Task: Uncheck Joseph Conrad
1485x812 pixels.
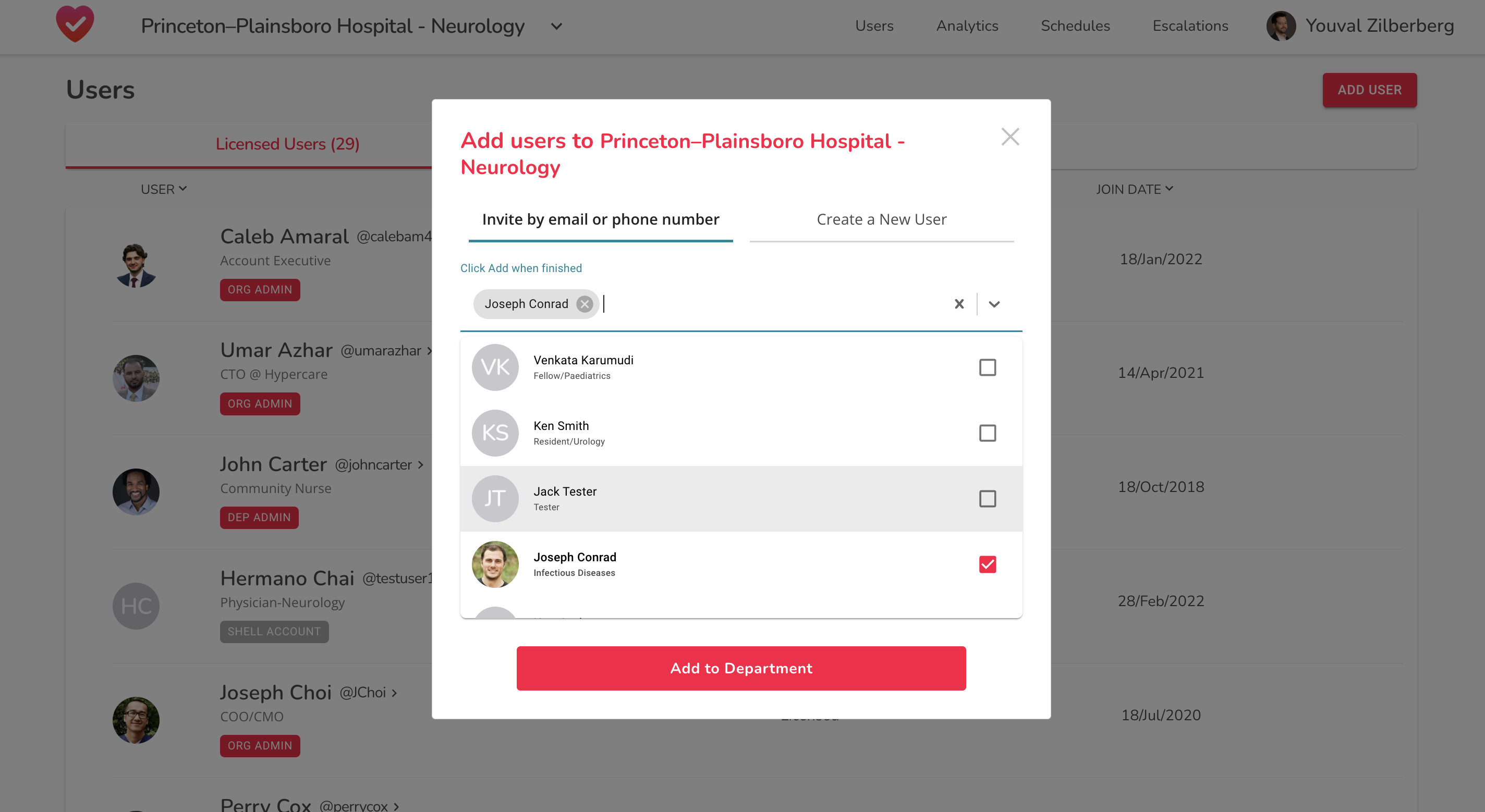Action: pyautogui.click(x=988, y=564)
